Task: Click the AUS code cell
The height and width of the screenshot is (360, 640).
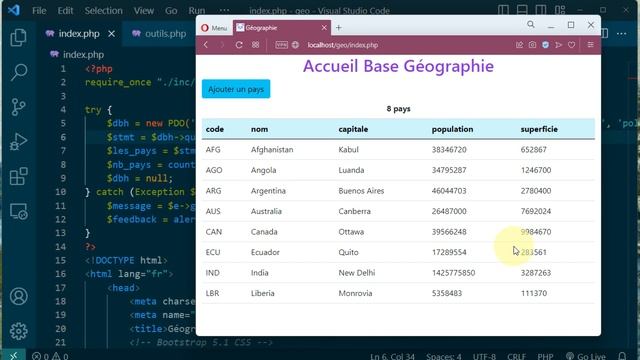Action: [213, 211]
